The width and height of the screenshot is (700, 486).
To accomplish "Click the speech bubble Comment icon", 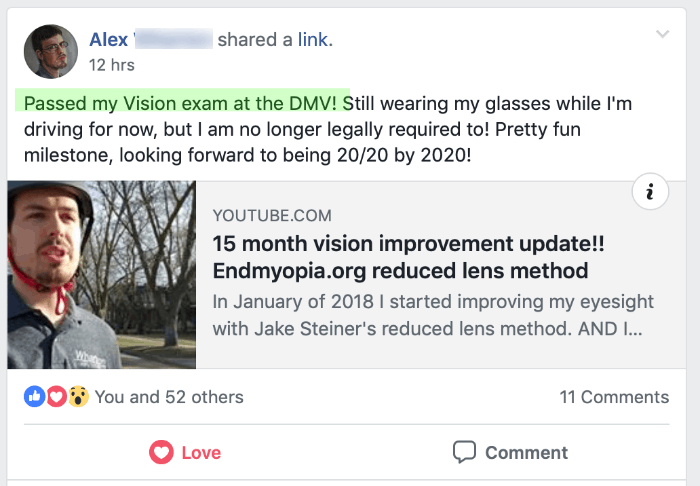I will tap(464, 452).
